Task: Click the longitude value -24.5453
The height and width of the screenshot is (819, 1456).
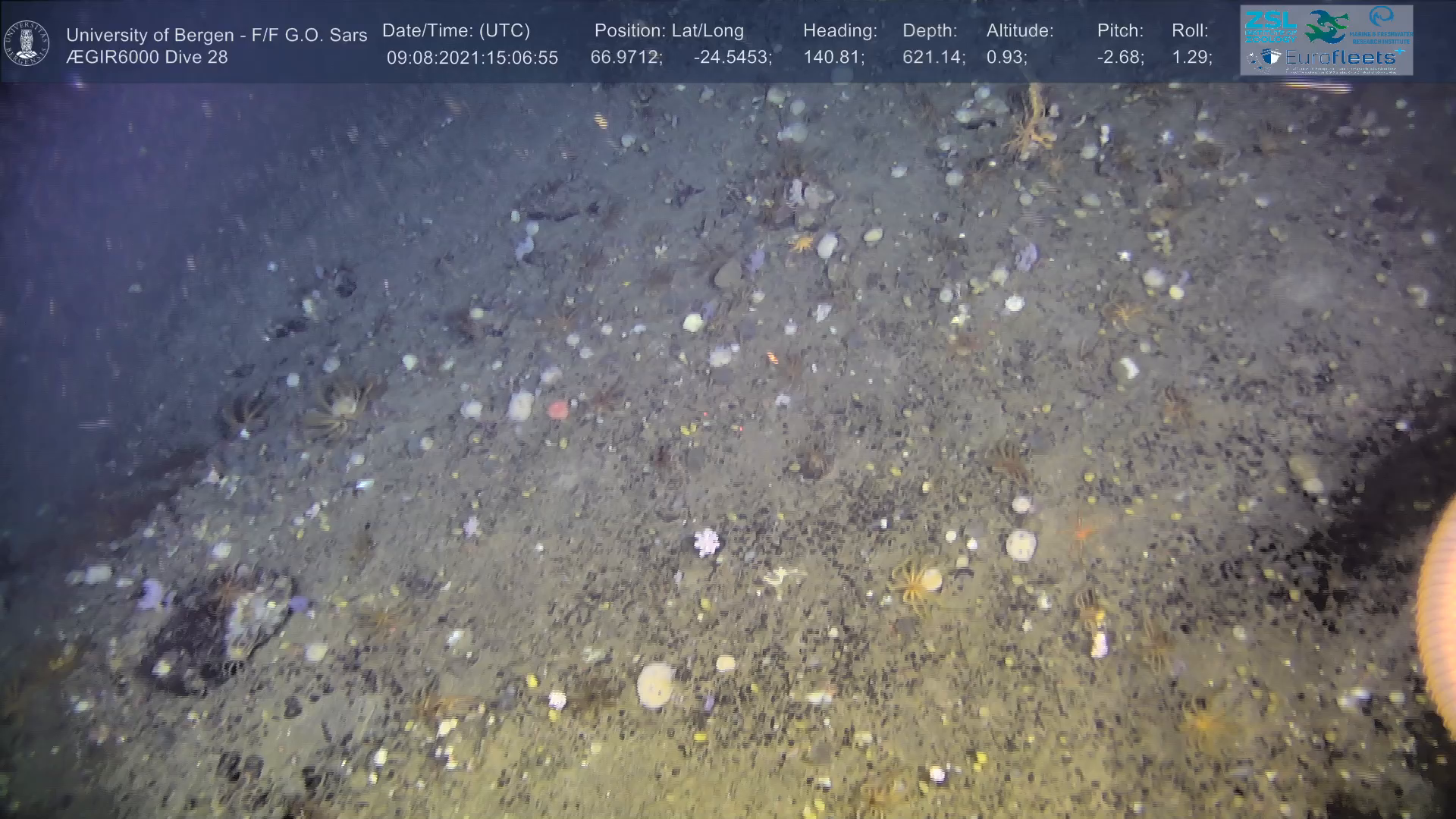Action: pyautogui.click(x=733, y=58)
